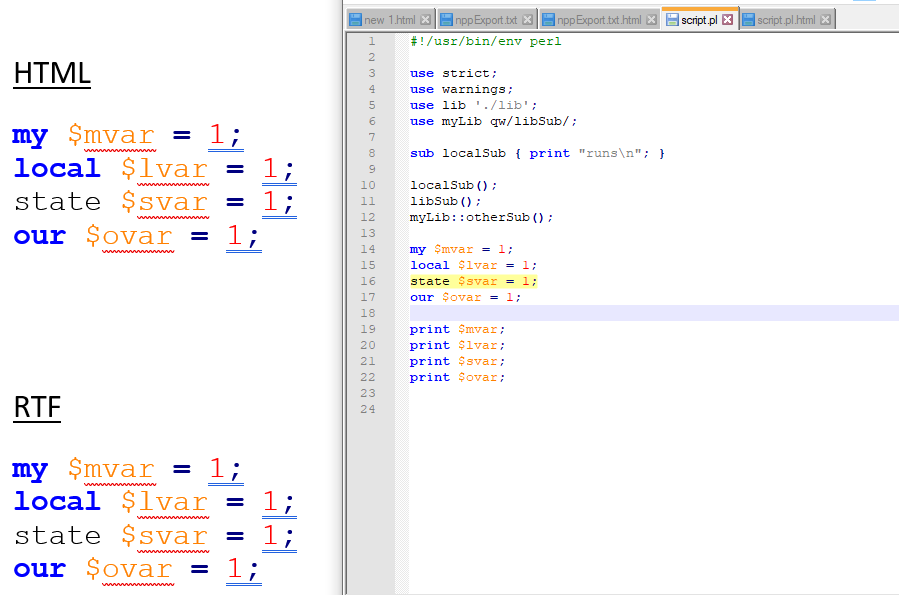Close the script.pl.html tab
The image size is (899, 595).
(x=825, y=19)
